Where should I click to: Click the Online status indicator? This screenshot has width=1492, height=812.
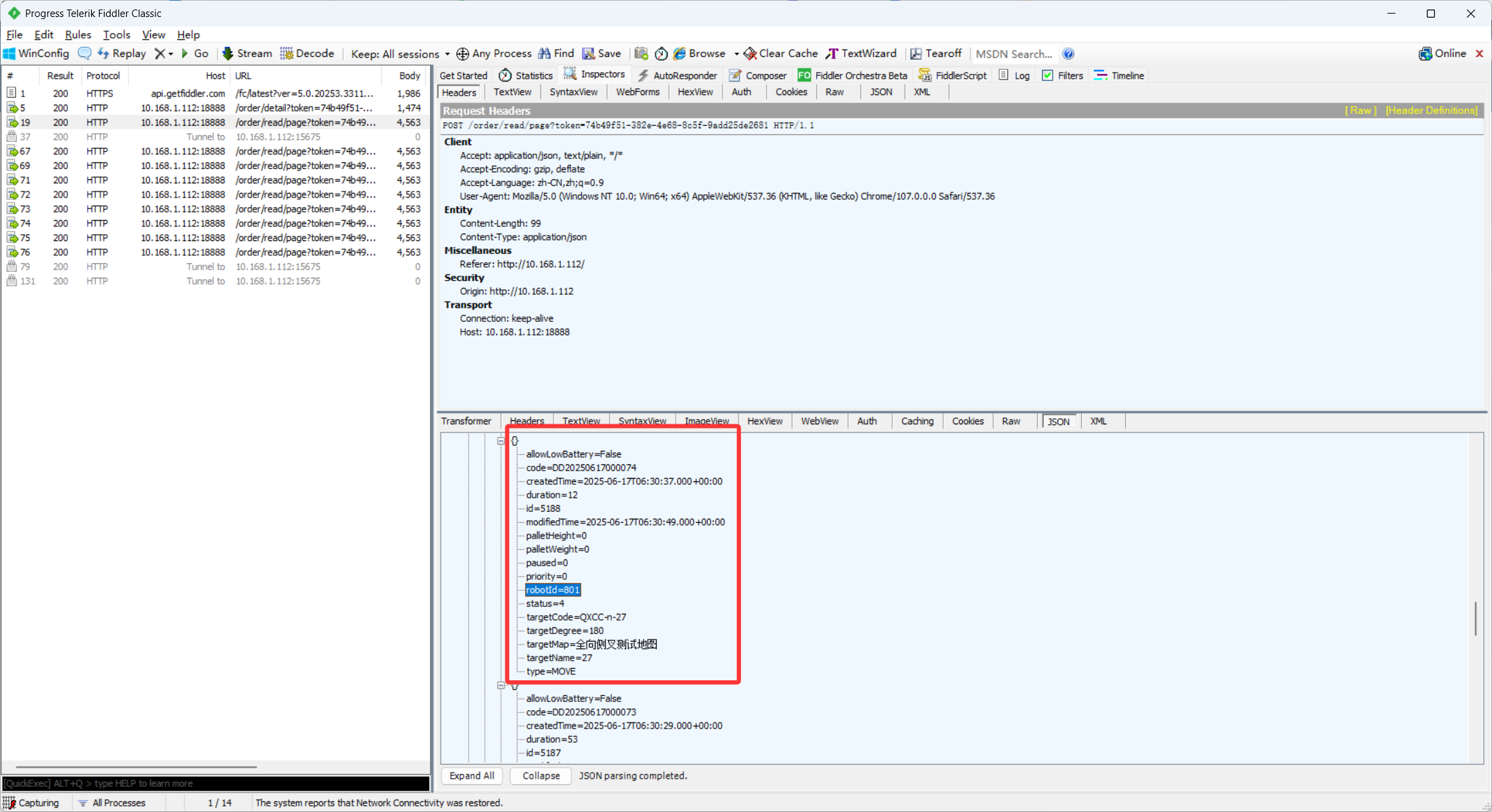[1442, 54]
